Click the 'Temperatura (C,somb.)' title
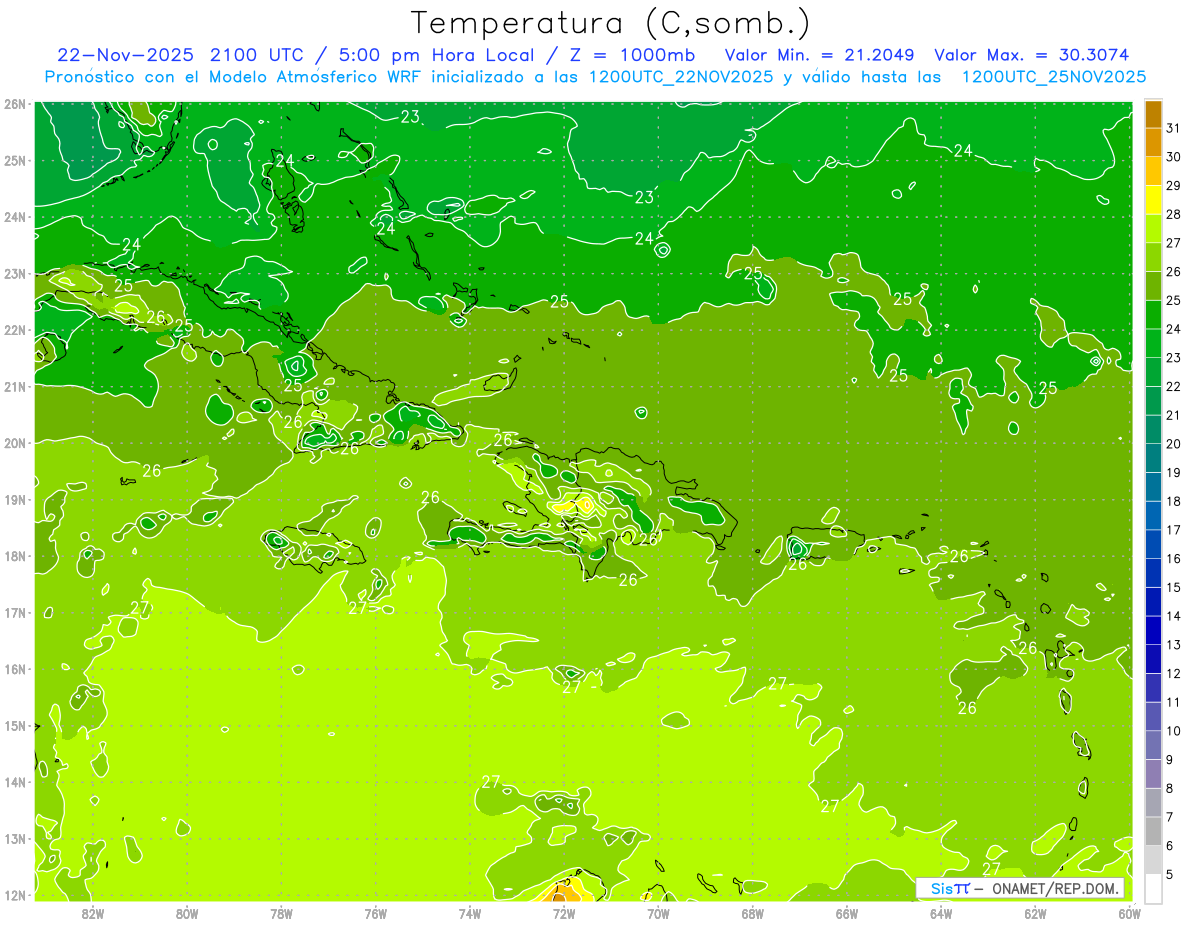Image resolution: width=1200 pixels, height=927 pixels. [x=611, y=22]
